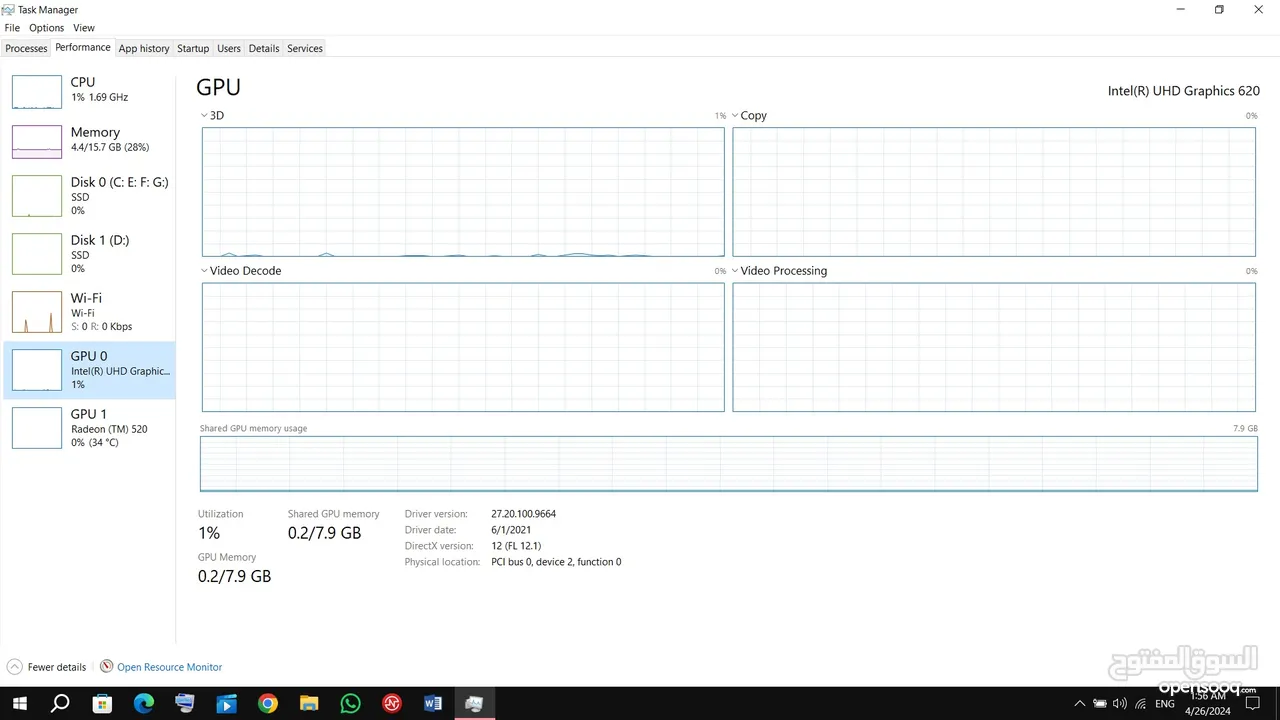Open the File menu
The height and width of the screenshot is (720, 1280).
tap(12, 28)
